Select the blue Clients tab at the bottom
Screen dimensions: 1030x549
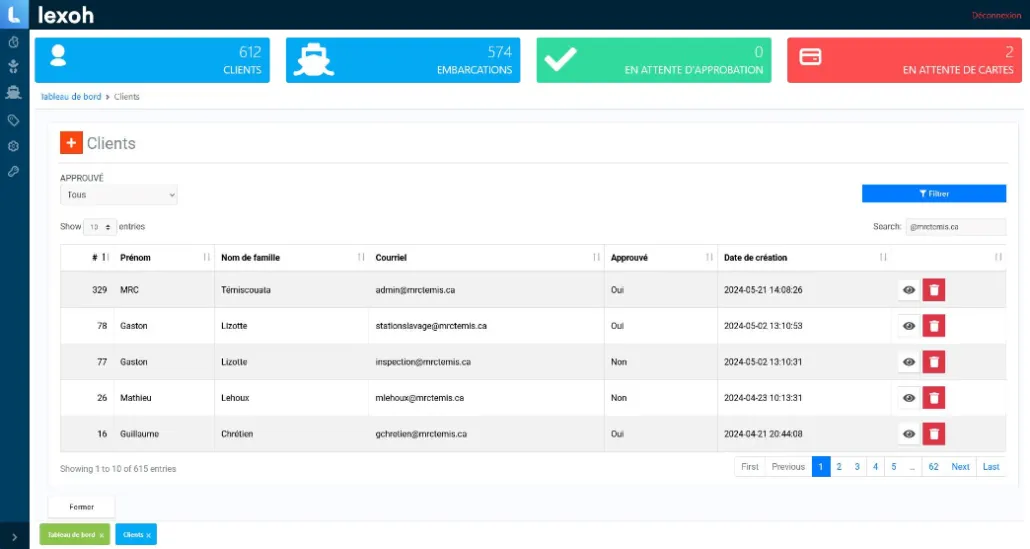click(x=131, y=535)
